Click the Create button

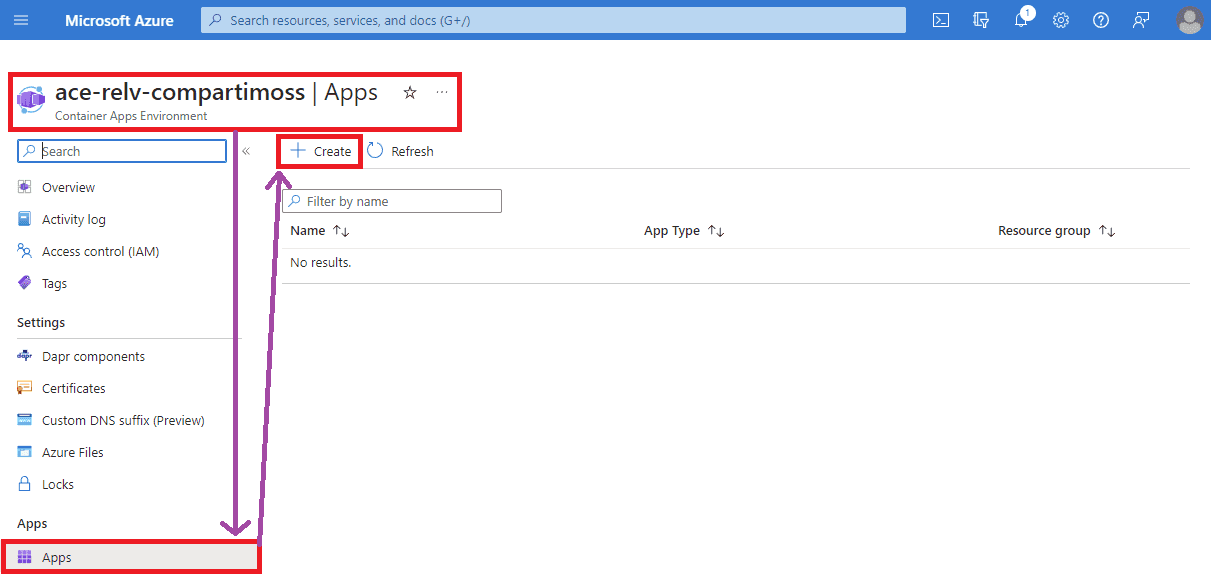(320, 151)
